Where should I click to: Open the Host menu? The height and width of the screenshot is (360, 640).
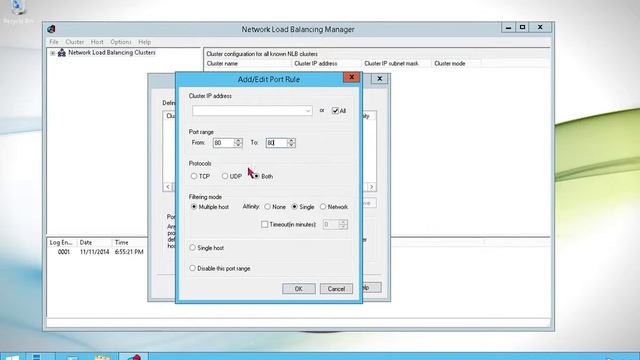(x=97, y=42)
